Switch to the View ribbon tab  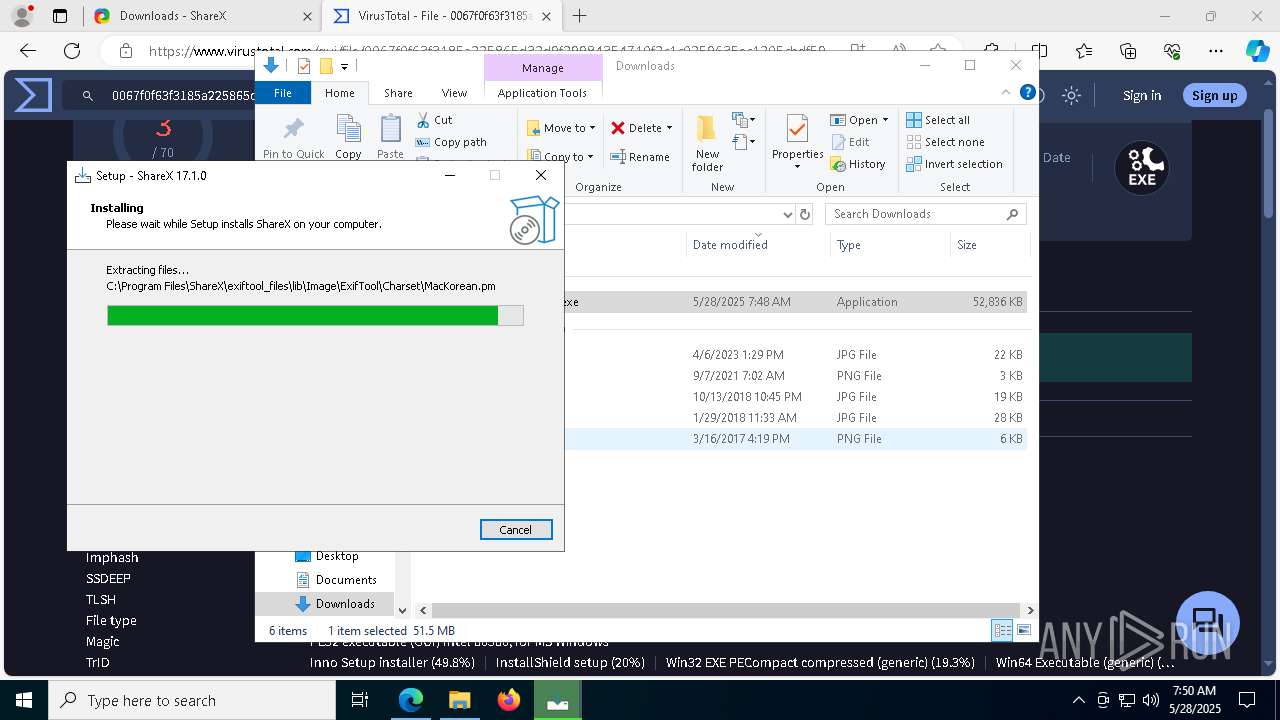tap(454, 93)
